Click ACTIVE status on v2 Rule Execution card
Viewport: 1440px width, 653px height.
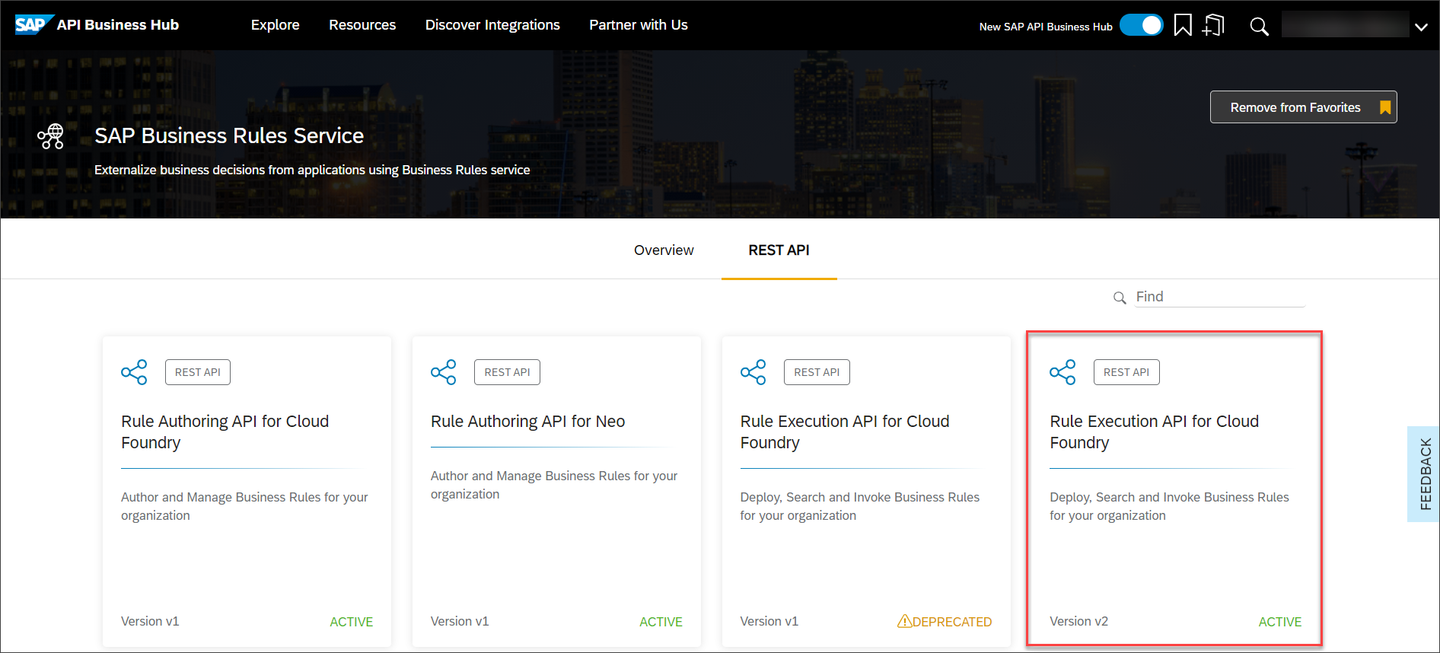click(x=1280, y=622)
